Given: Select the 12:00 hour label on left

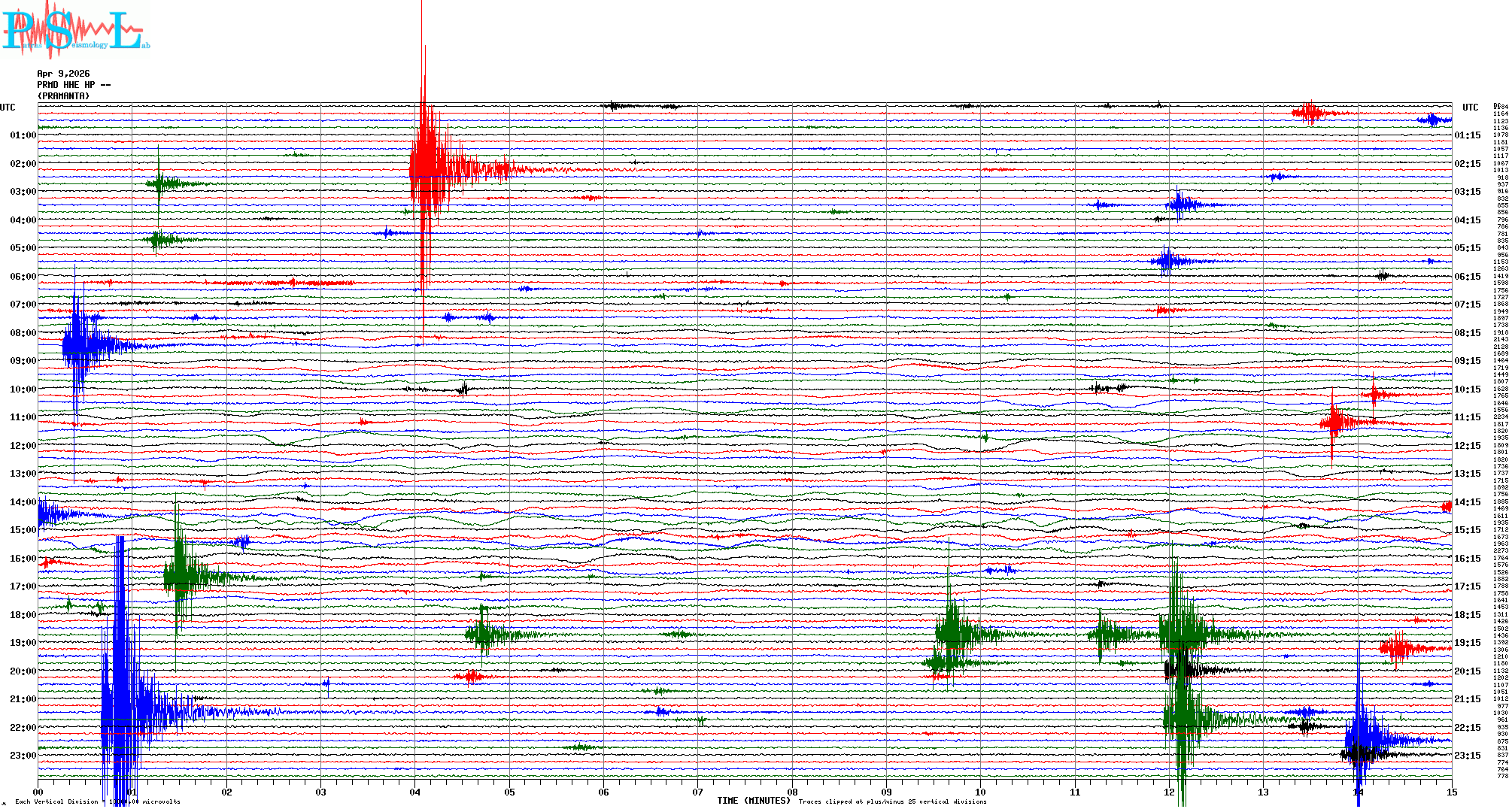Looking at the screenshot, I should click(x=23, y=446).
